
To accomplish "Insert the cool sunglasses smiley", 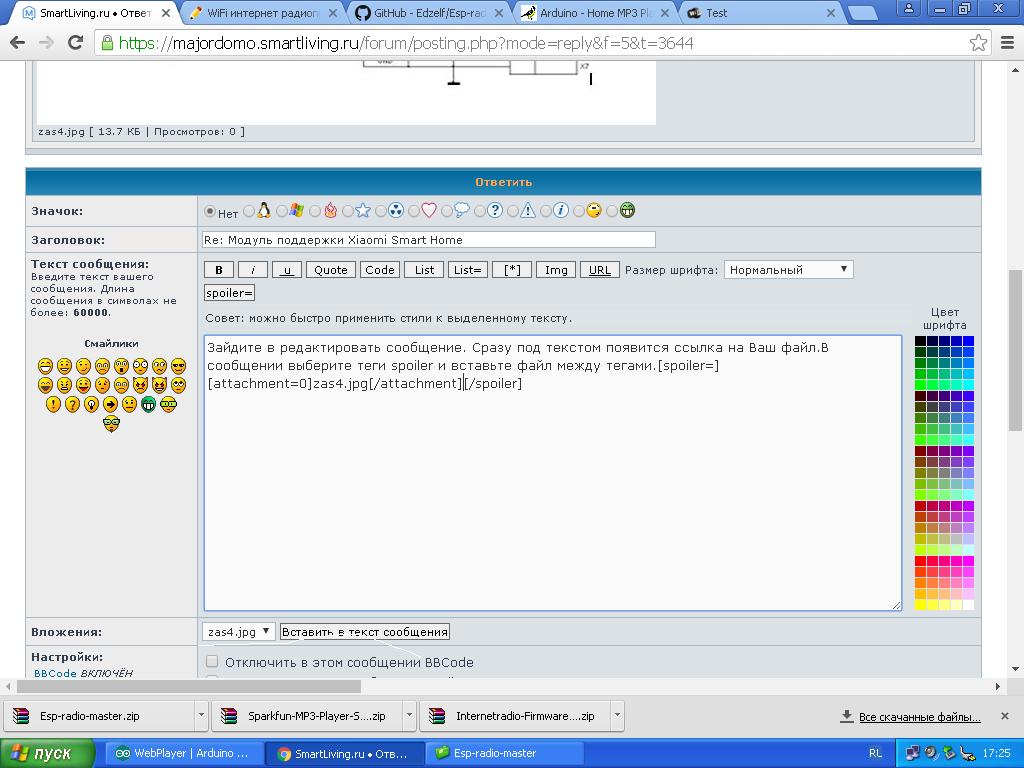I will 178,366.
